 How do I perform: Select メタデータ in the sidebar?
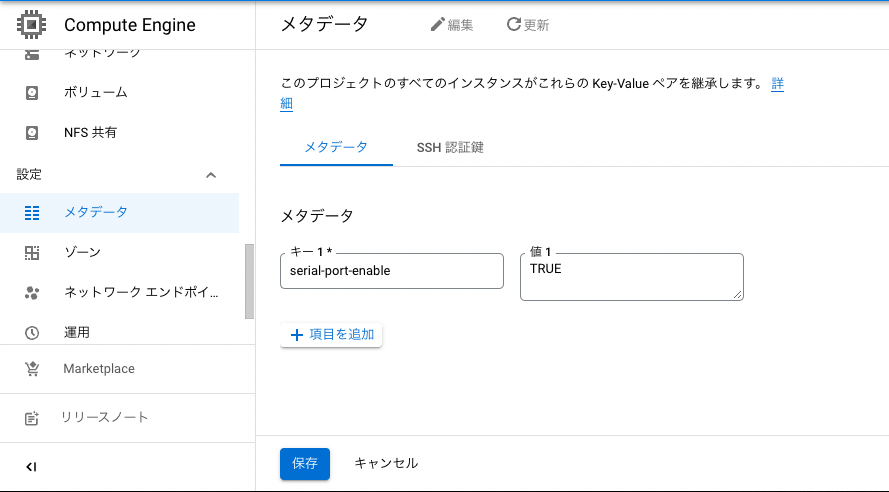pyautogui.click(x=120, y=213)
